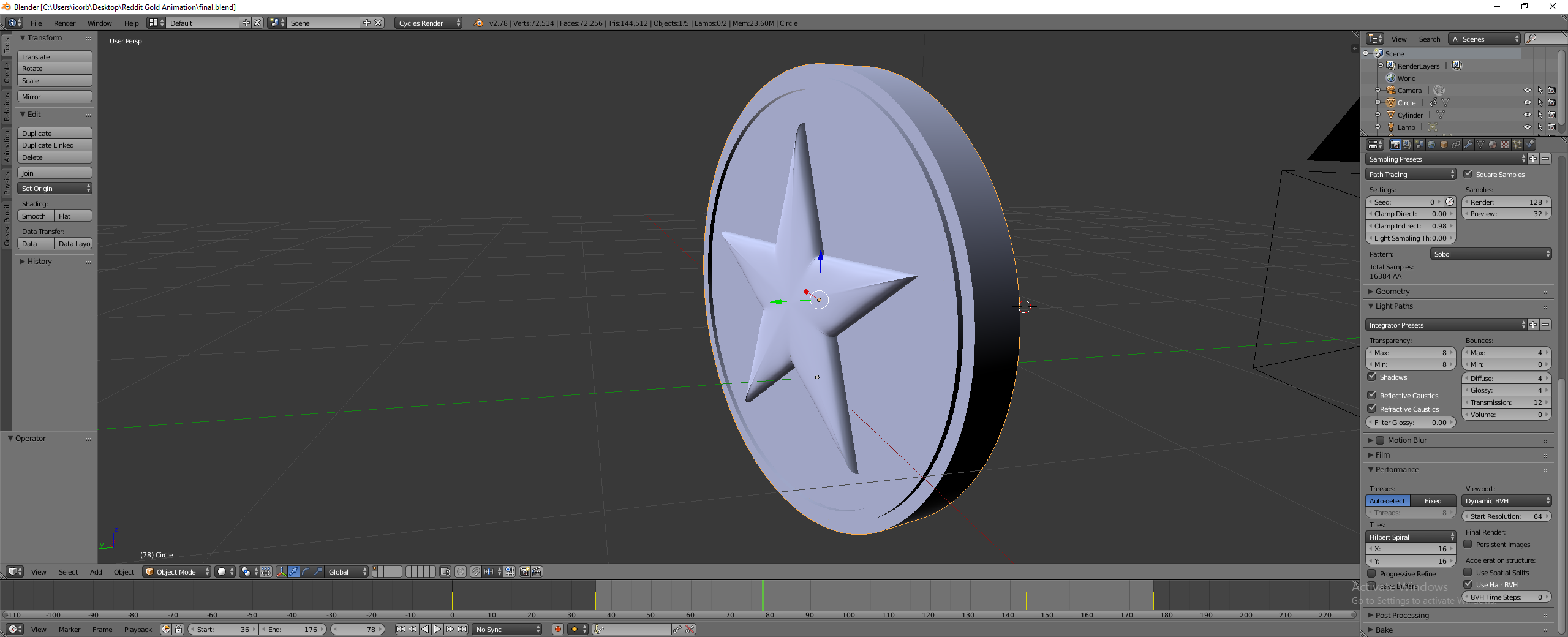Click the play animation forward button
1568x637 pixels.
coord(437,629)
